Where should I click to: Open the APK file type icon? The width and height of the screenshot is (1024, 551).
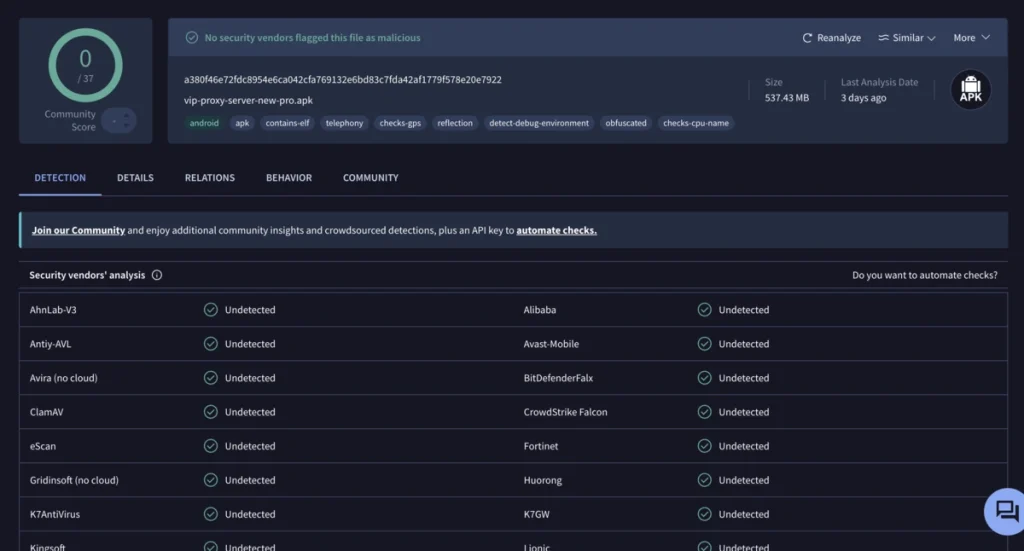(970, 89)
